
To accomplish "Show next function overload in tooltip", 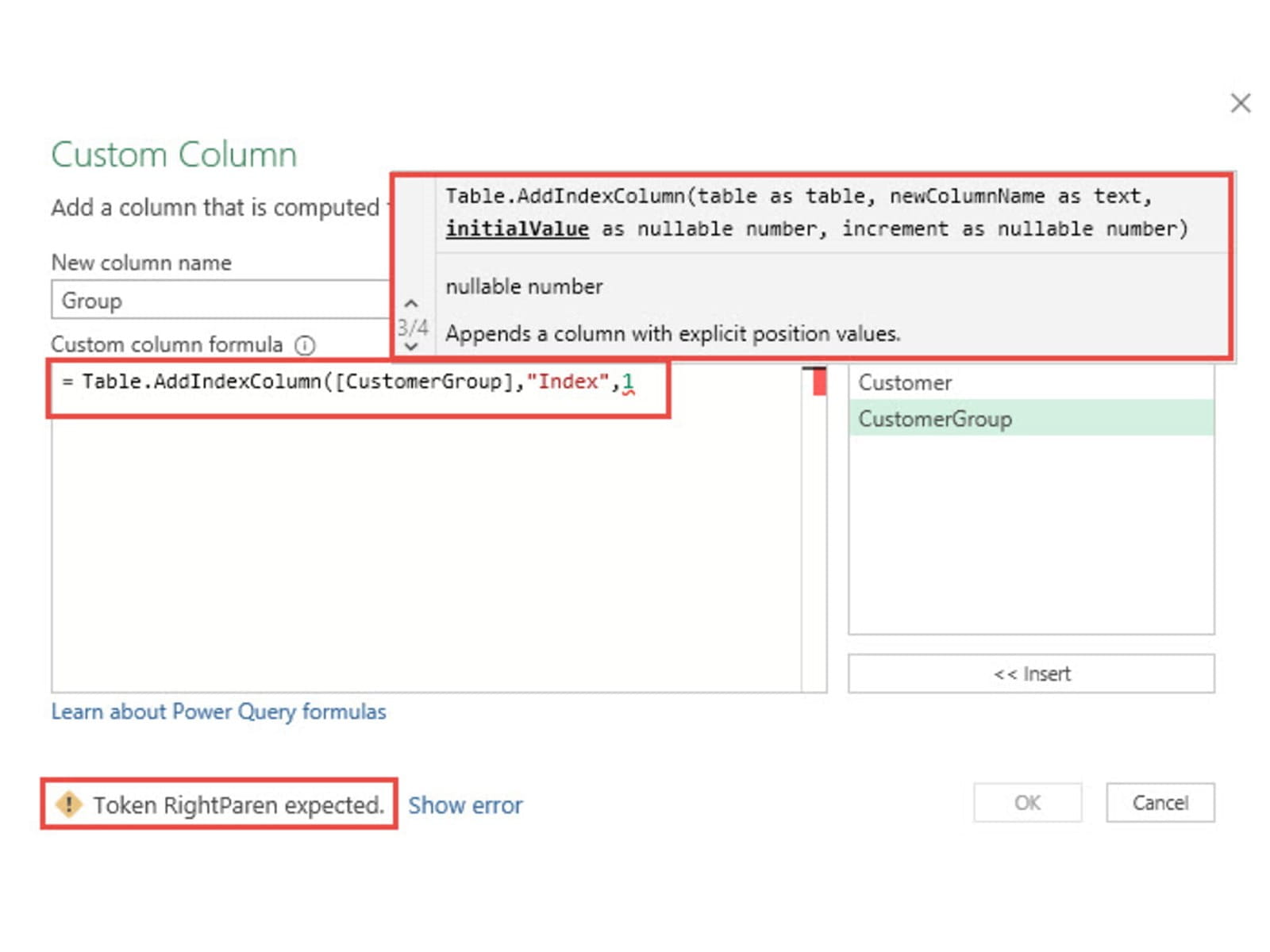I will pos(411,347).
